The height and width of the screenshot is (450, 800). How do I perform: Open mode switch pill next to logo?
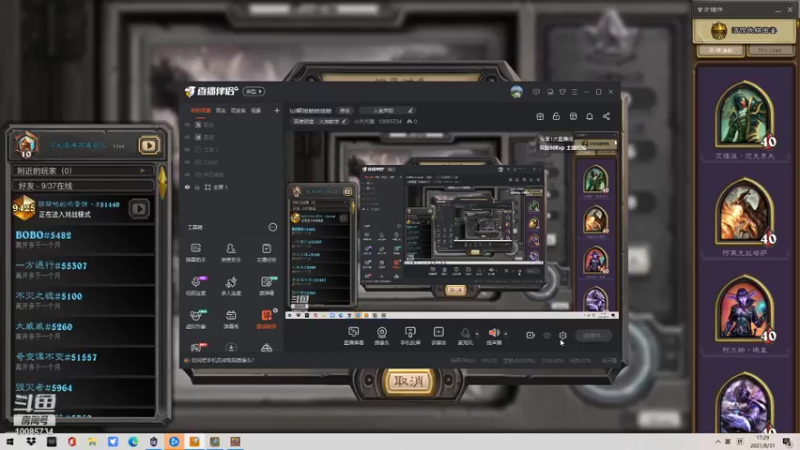click(x=254, y=91)
